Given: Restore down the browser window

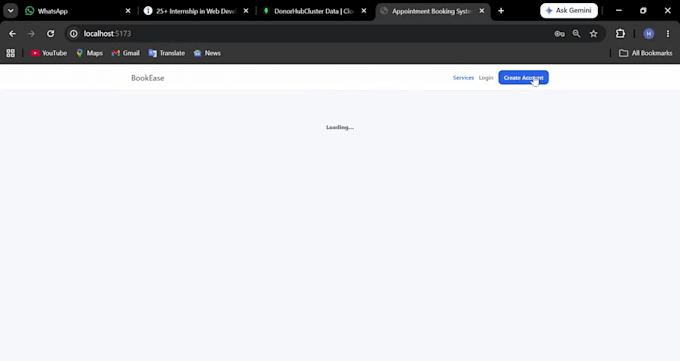Looking at the screenshot, I should pos(643,10).
